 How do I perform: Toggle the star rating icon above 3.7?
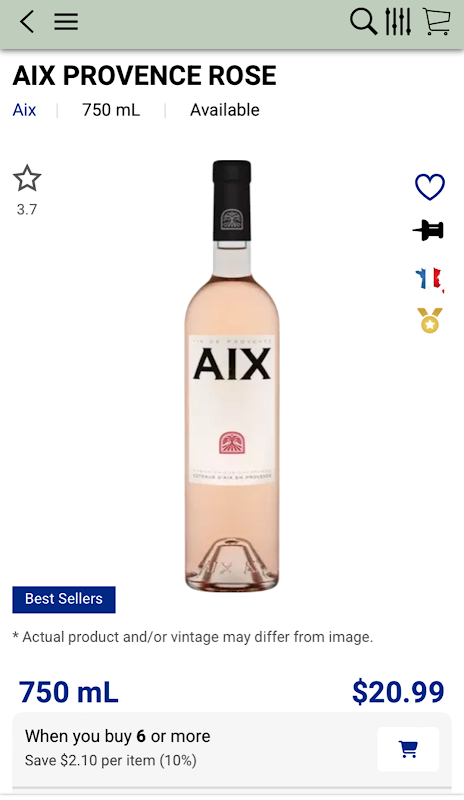27,178
